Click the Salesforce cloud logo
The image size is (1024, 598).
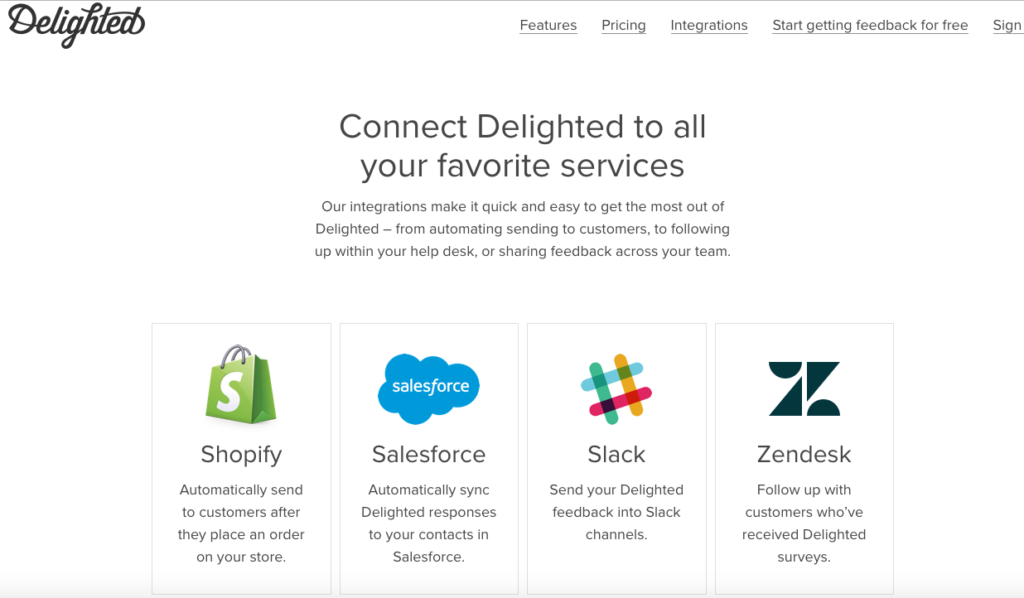(x=428, y=388)
